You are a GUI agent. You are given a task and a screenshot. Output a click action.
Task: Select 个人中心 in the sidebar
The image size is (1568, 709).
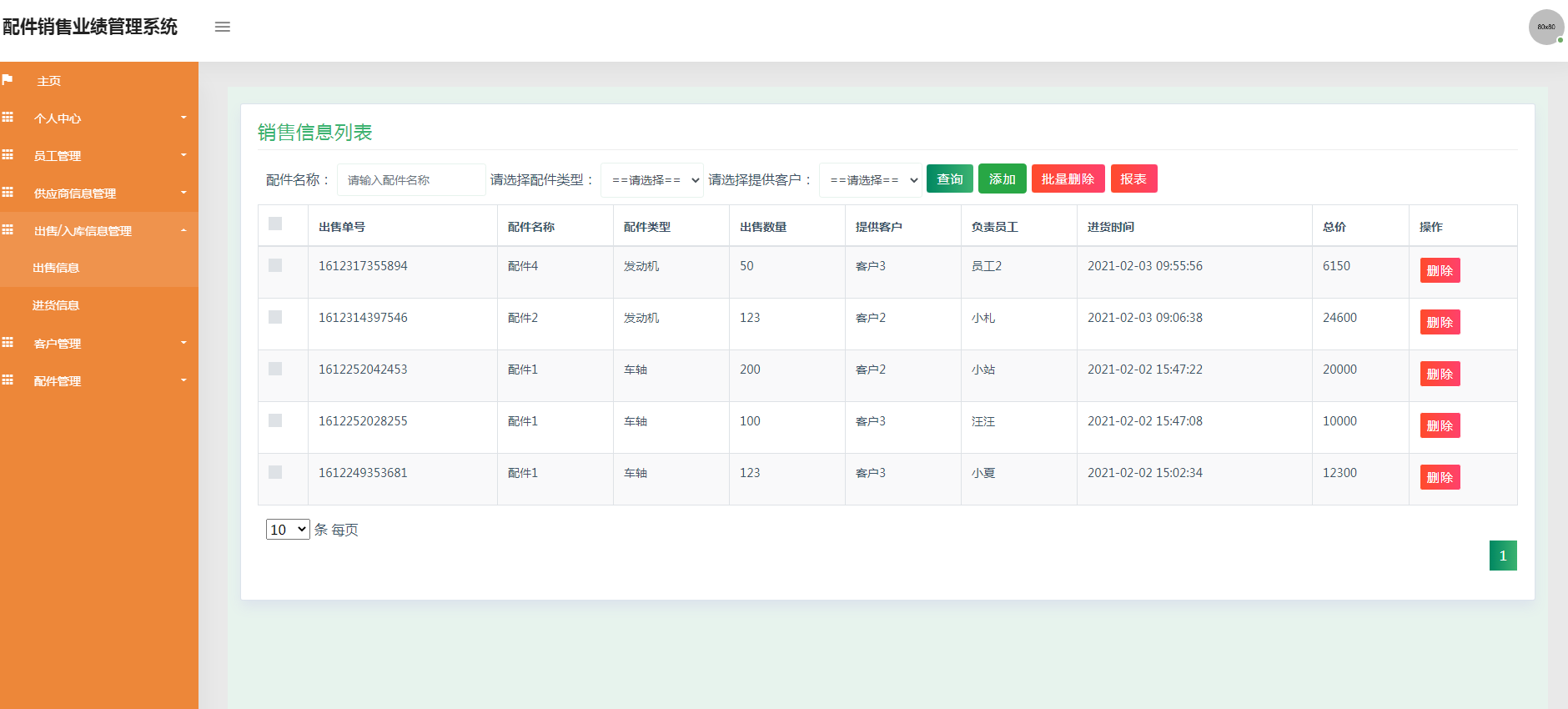click(x=58, y=118)
